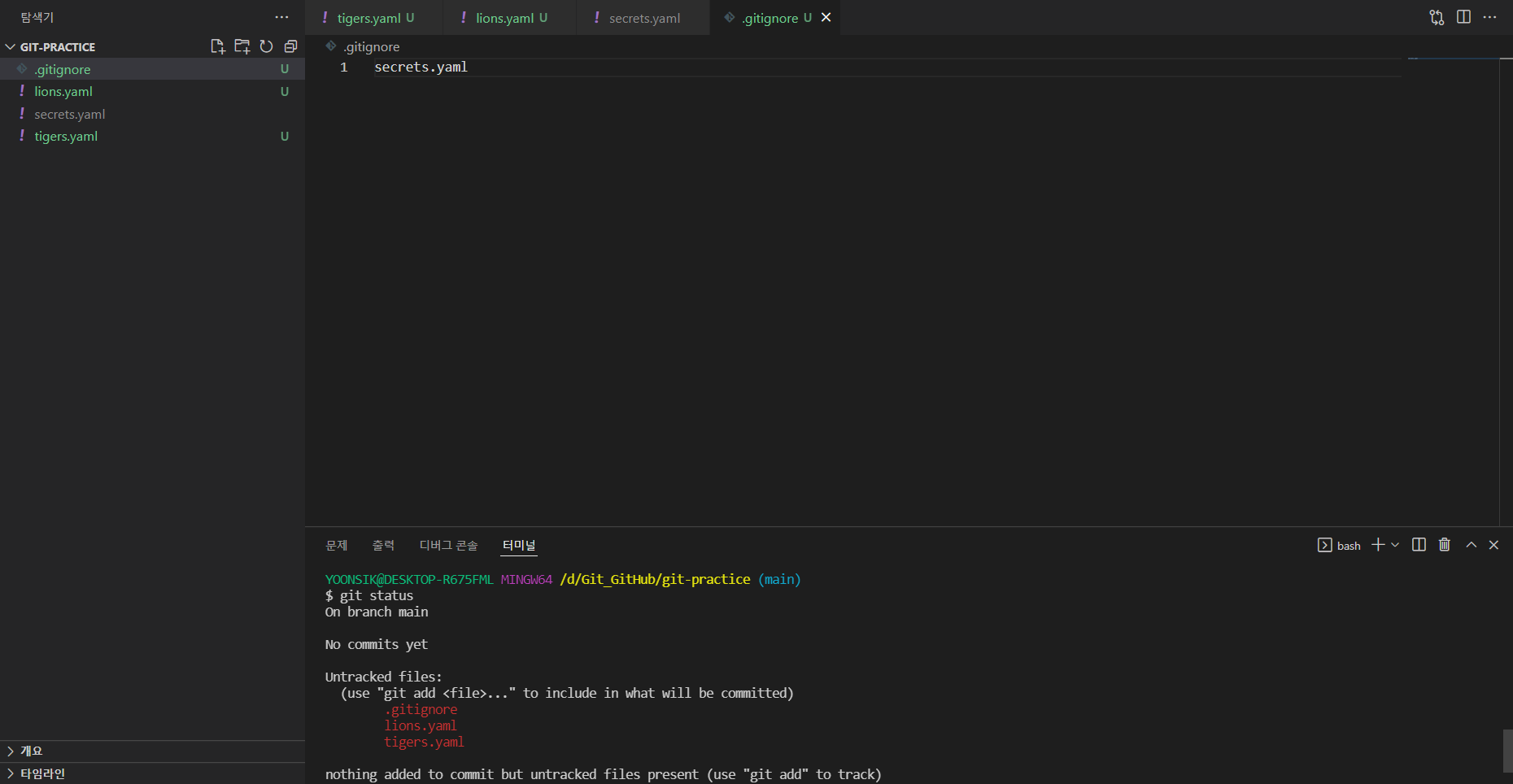Open terminal launch profile dropdown arrow
The width and height of the screenshot is (1513, 784).
point(1395,545)
